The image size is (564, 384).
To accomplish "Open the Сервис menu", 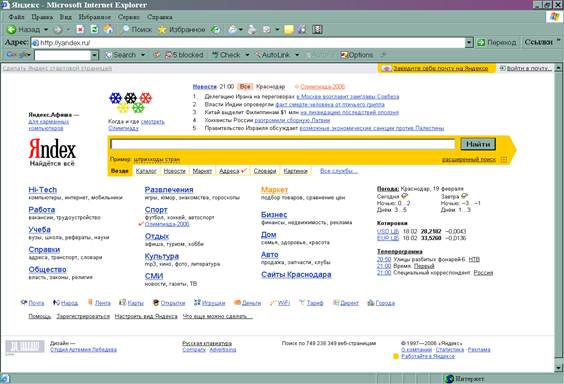I will [x=128, y=17].
